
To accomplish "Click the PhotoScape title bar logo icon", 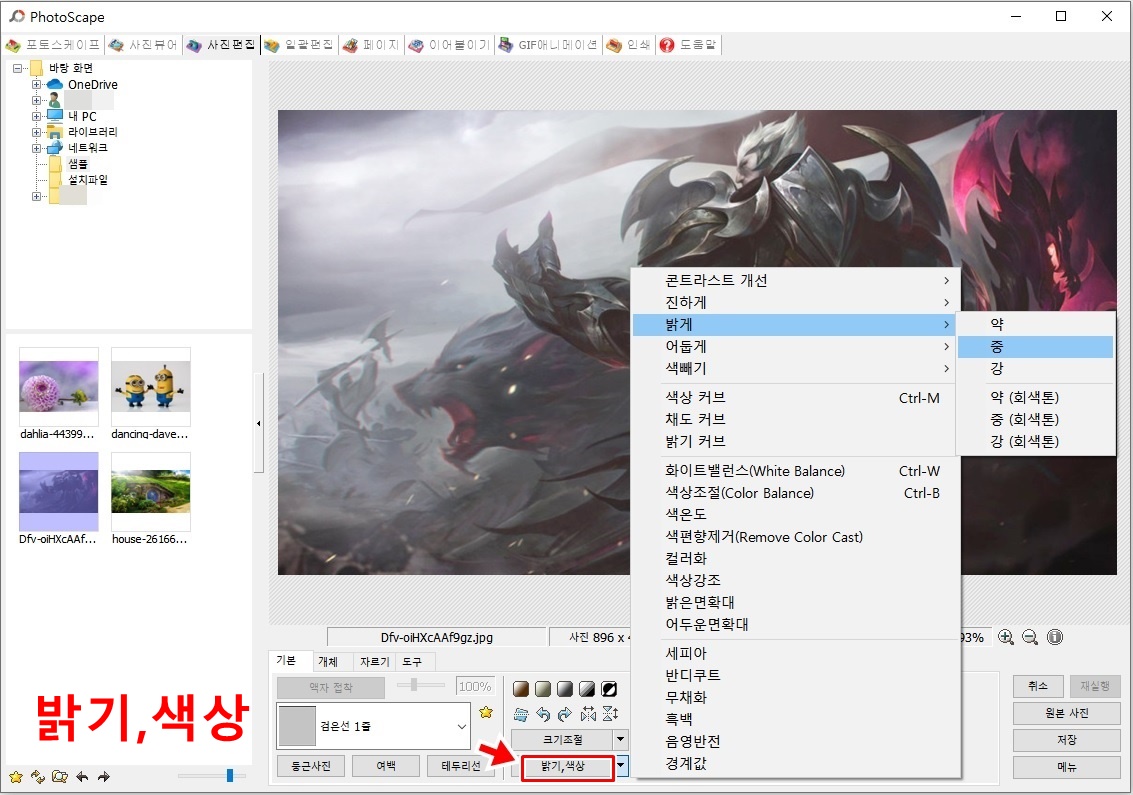I will click(16, 16).
